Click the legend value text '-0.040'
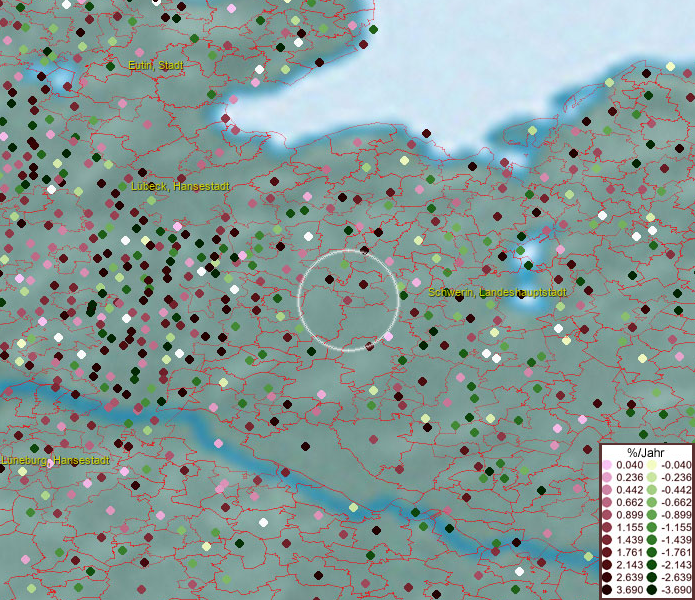The width and height of the screenshot is (695, 600). [676, 465]
